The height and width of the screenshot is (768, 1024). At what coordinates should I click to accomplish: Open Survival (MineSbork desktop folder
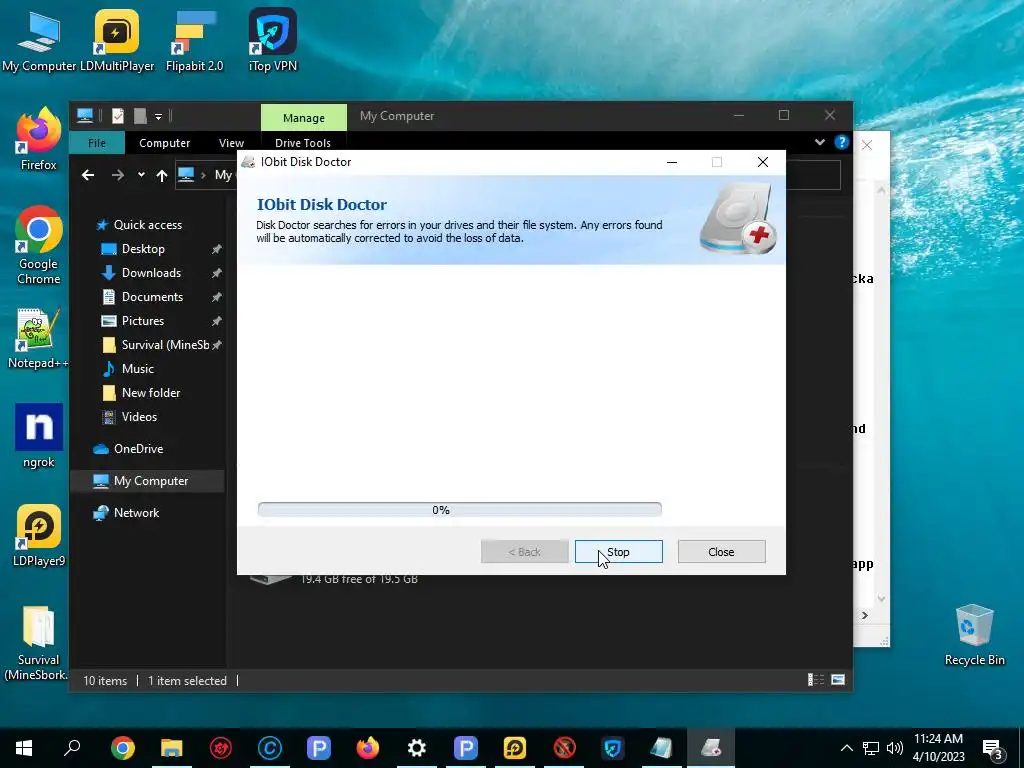pos(39,643)
